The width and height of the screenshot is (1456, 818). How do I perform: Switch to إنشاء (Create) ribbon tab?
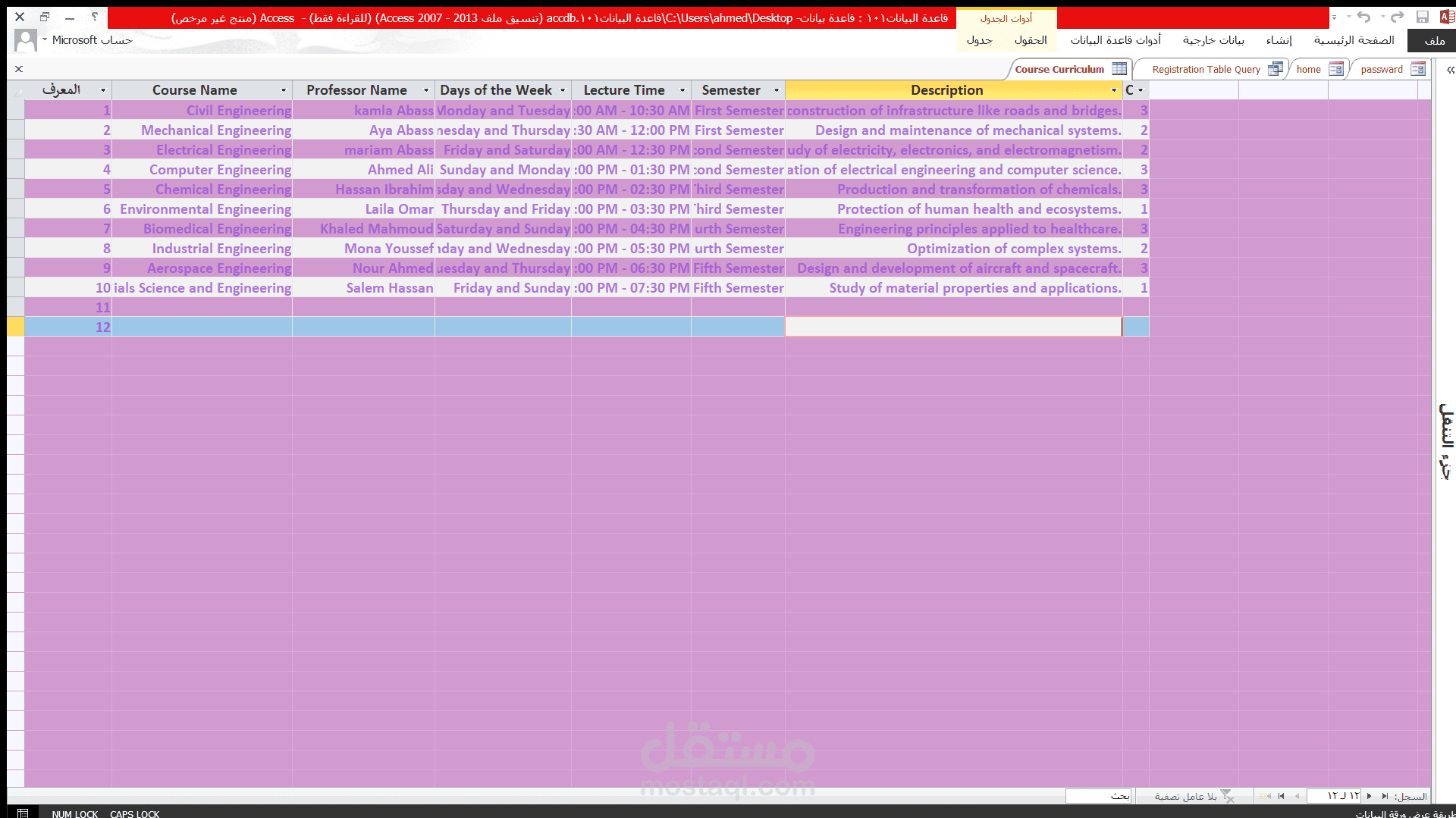click(1279, 40)
